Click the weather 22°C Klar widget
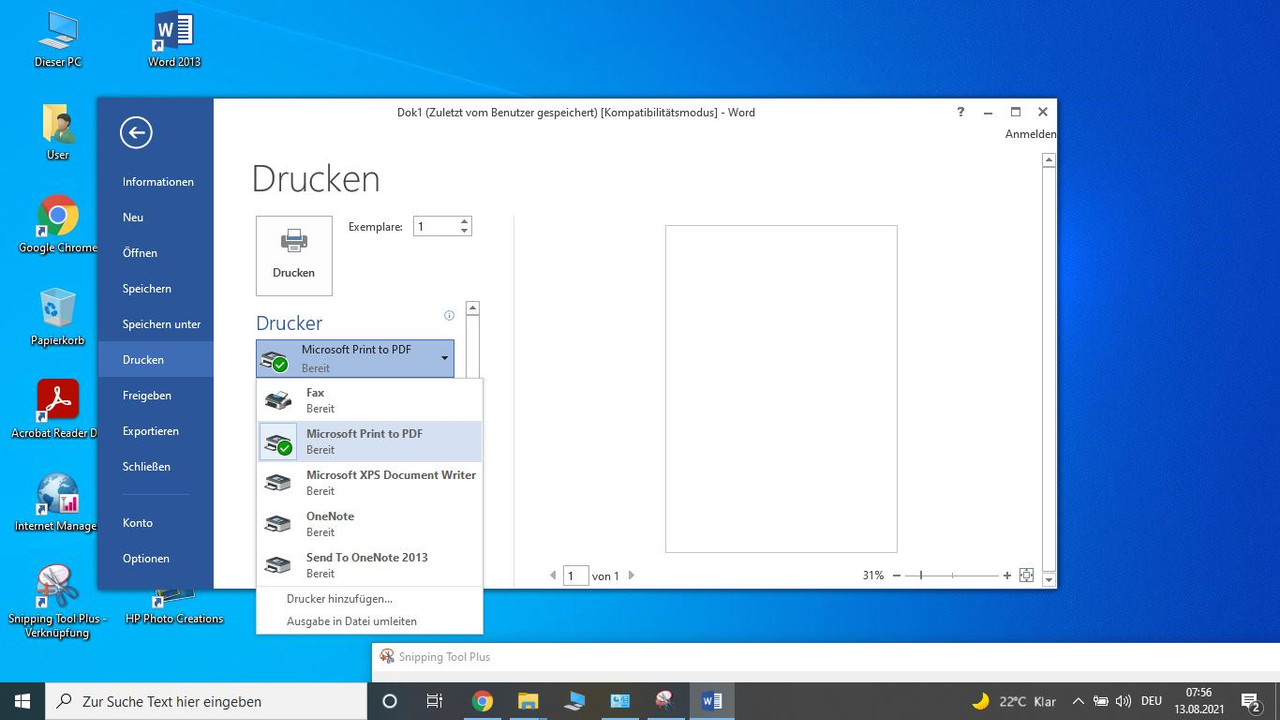Viewport: 1280px width, 720px height. (x=1014, y=701)
